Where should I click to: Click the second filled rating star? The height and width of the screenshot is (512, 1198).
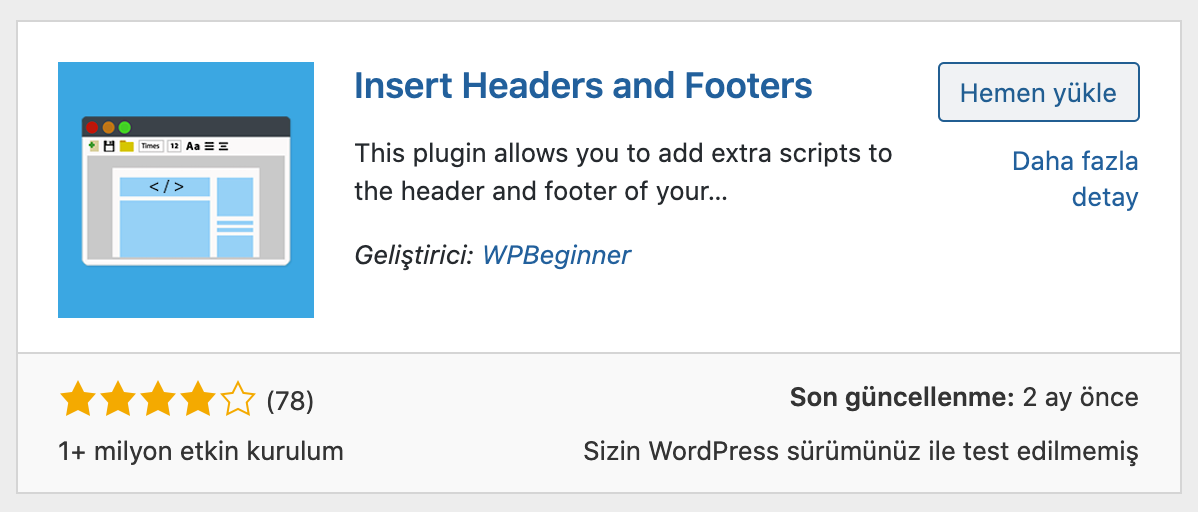coord(118,400)
